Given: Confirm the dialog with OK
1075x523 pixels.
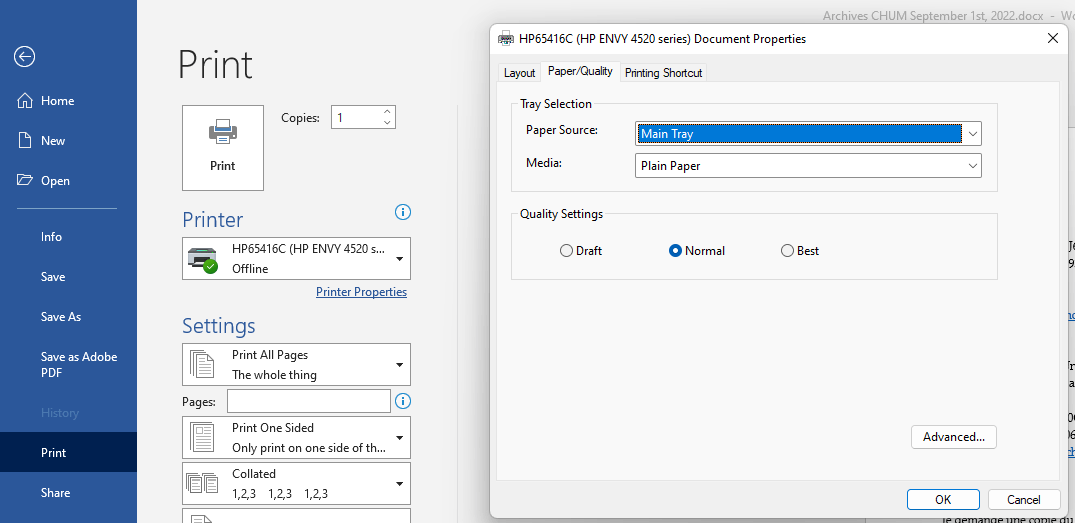Looking at the screenshot, I should (x=943, y=500).
